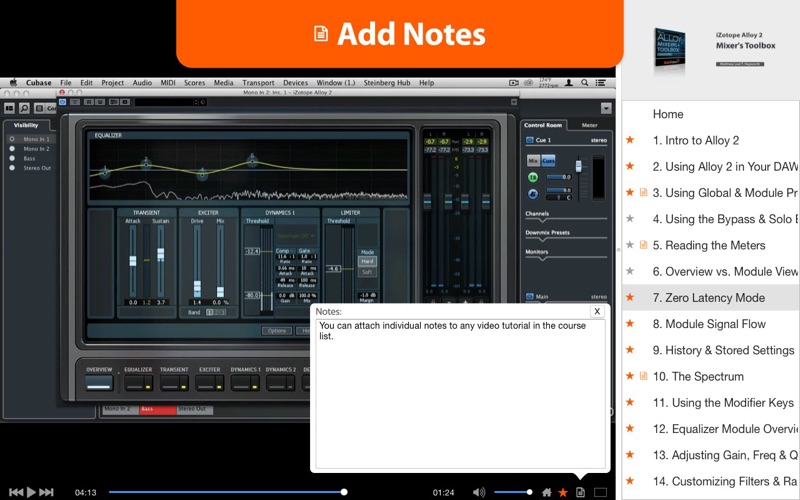The image size is (800, 500).
Task: Jump to the previous video
Action: (x=16, y=492)
